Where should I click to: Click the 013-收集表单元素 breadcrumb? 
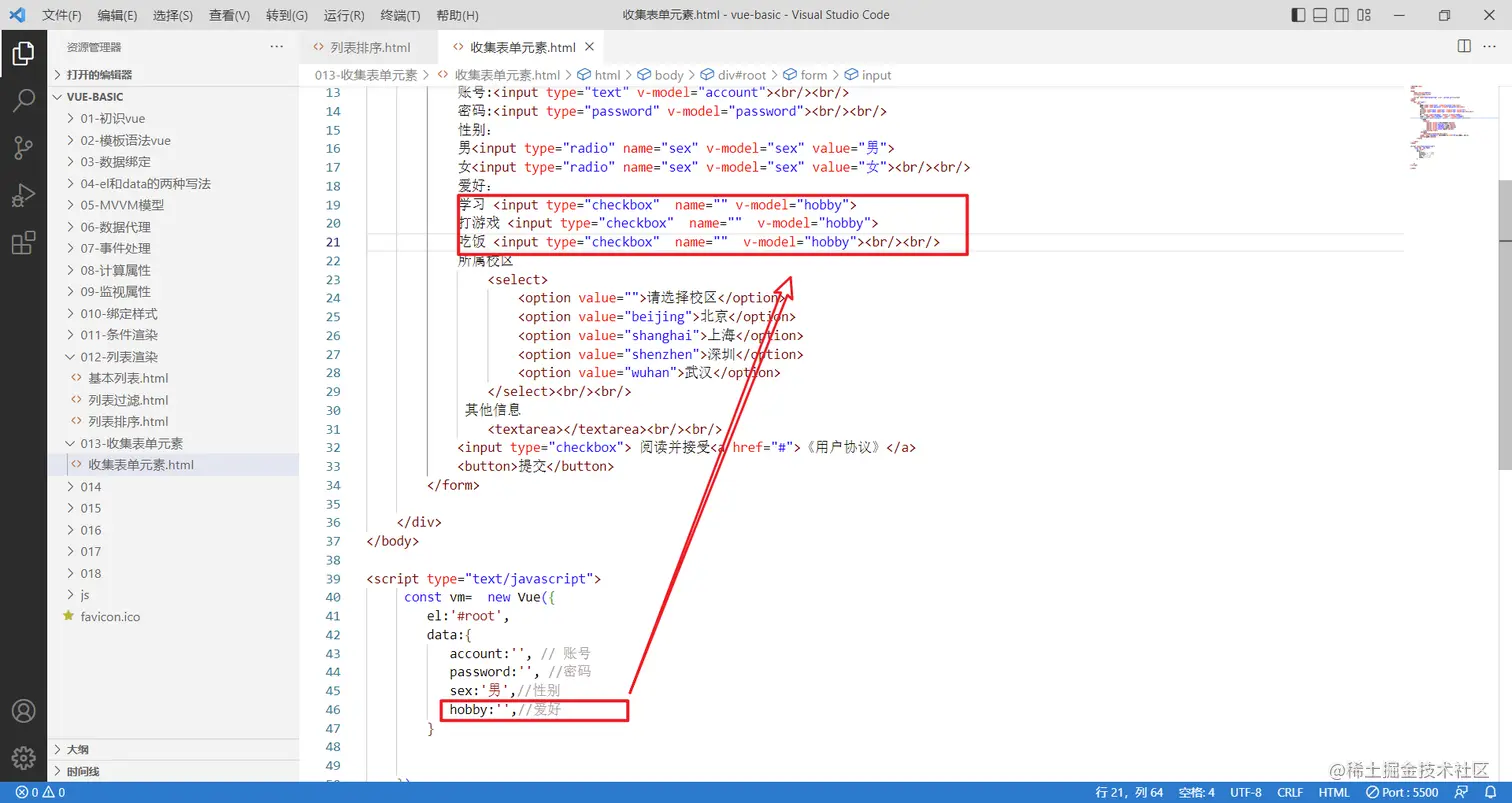[365, 75]
